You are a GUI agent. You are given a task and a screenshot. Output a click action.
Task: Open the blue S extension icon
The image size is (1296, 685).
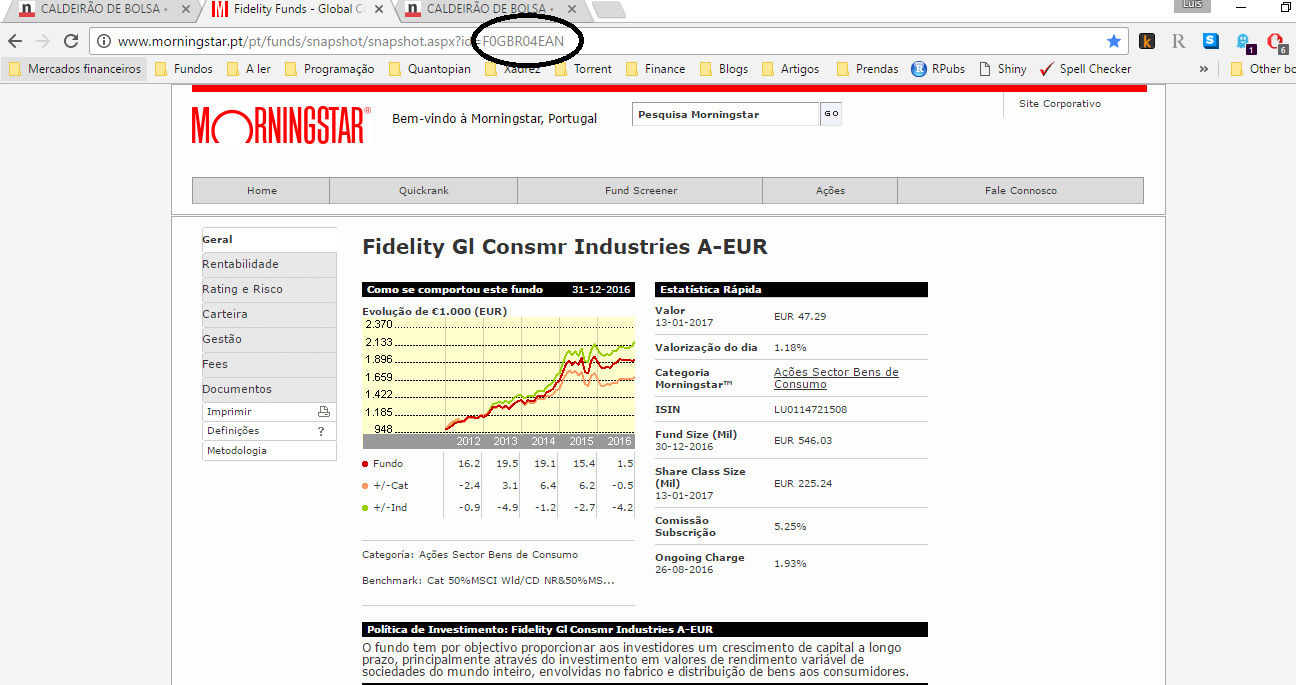pos(1211,41)
